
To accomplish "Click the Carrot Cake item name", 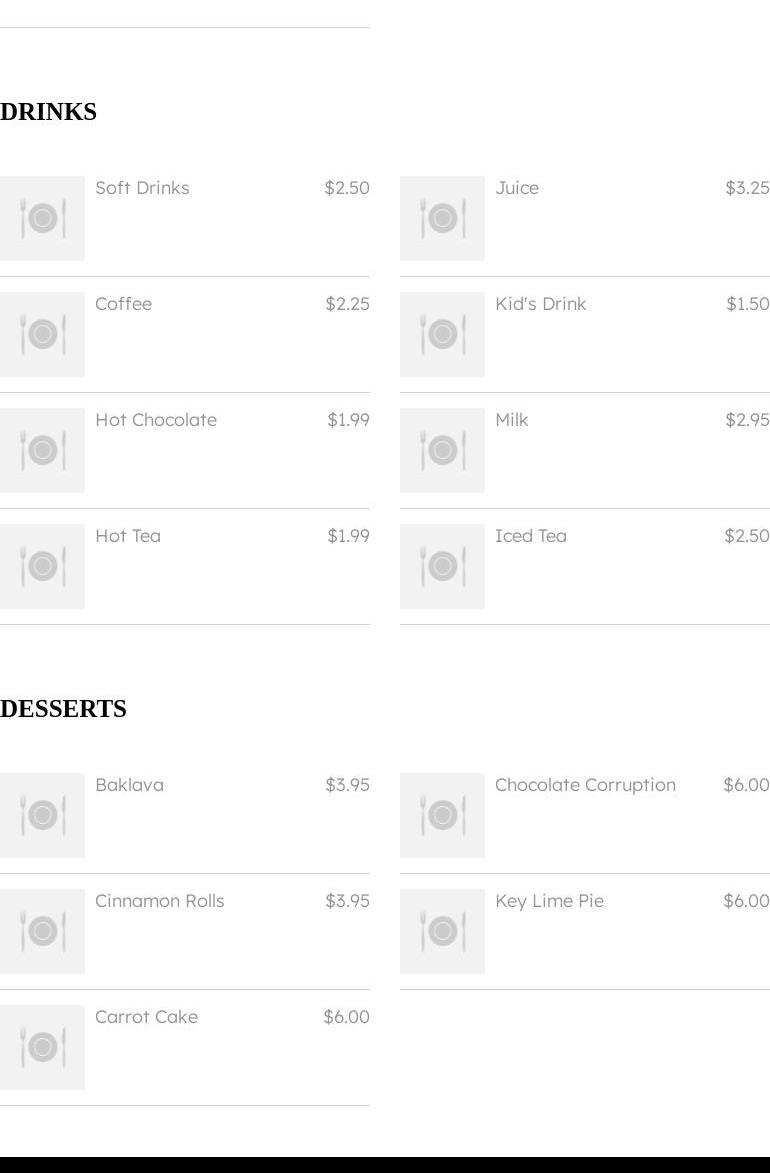I will pos(147,1017).
